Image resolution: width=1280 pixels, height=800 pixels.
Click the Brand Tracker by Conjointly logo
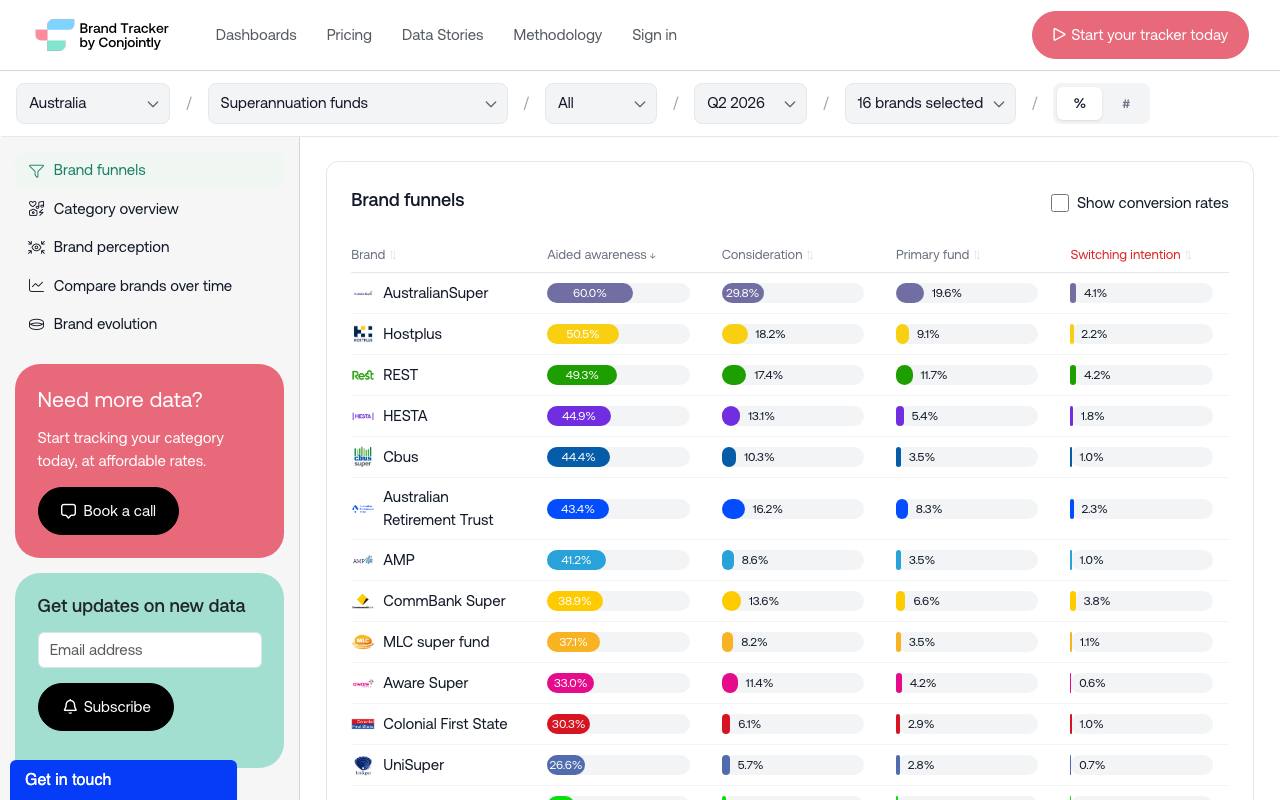(x=102, y=35)
